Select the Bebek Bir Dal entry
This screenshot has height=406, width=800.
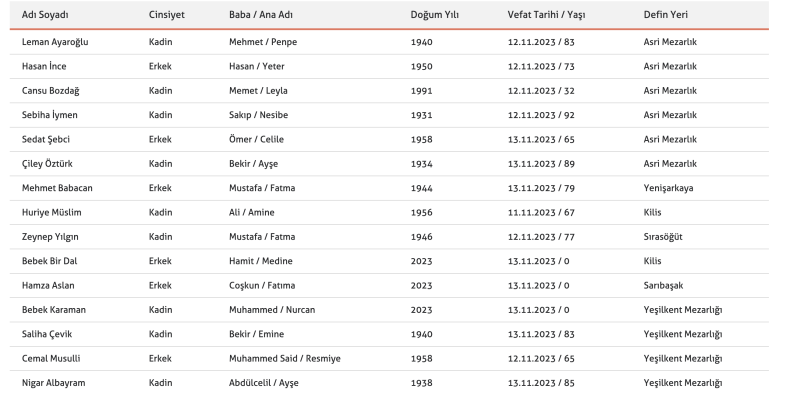coord(49,261)
